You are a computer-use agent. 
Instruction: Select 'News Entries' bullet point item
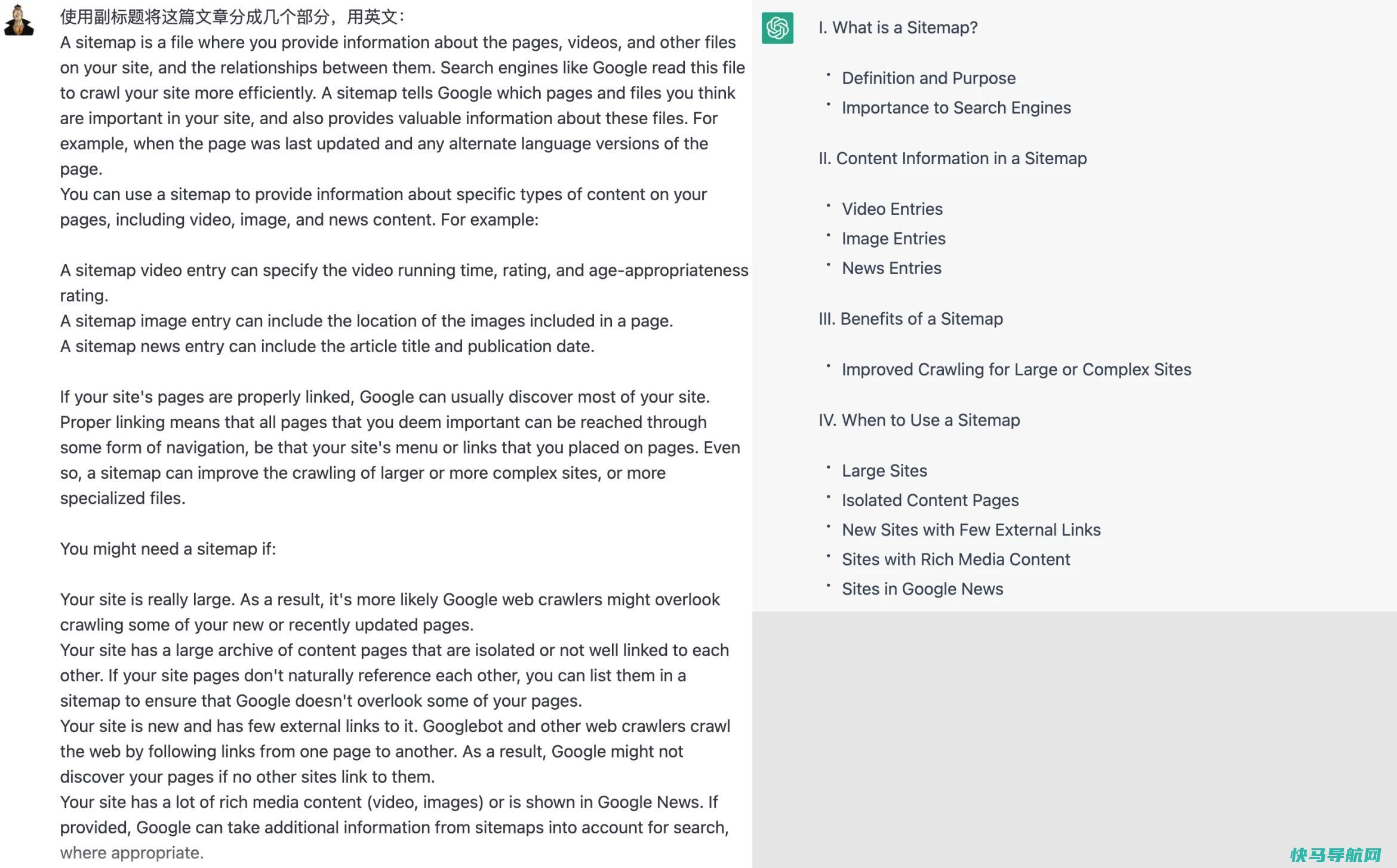[891, 268]
